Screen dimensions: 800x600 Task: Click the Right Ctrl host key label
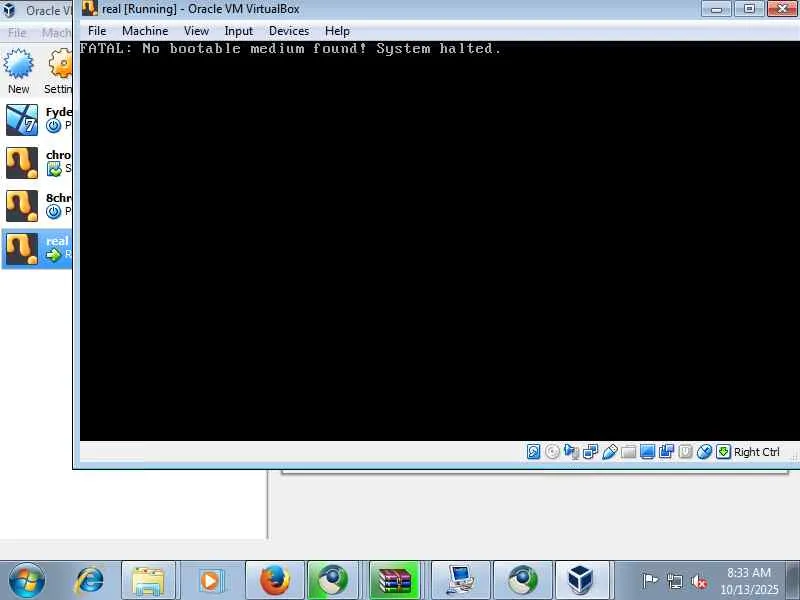point(756,452)
